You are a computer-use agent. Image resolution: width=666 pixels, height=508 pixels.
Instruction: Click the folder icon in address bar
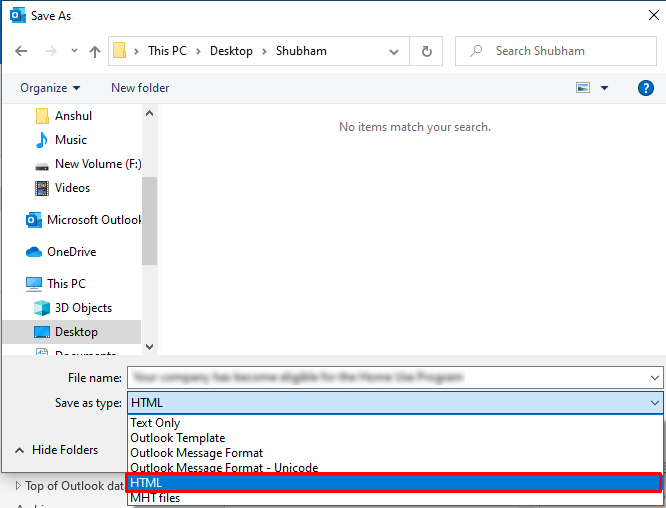(119, 51)
